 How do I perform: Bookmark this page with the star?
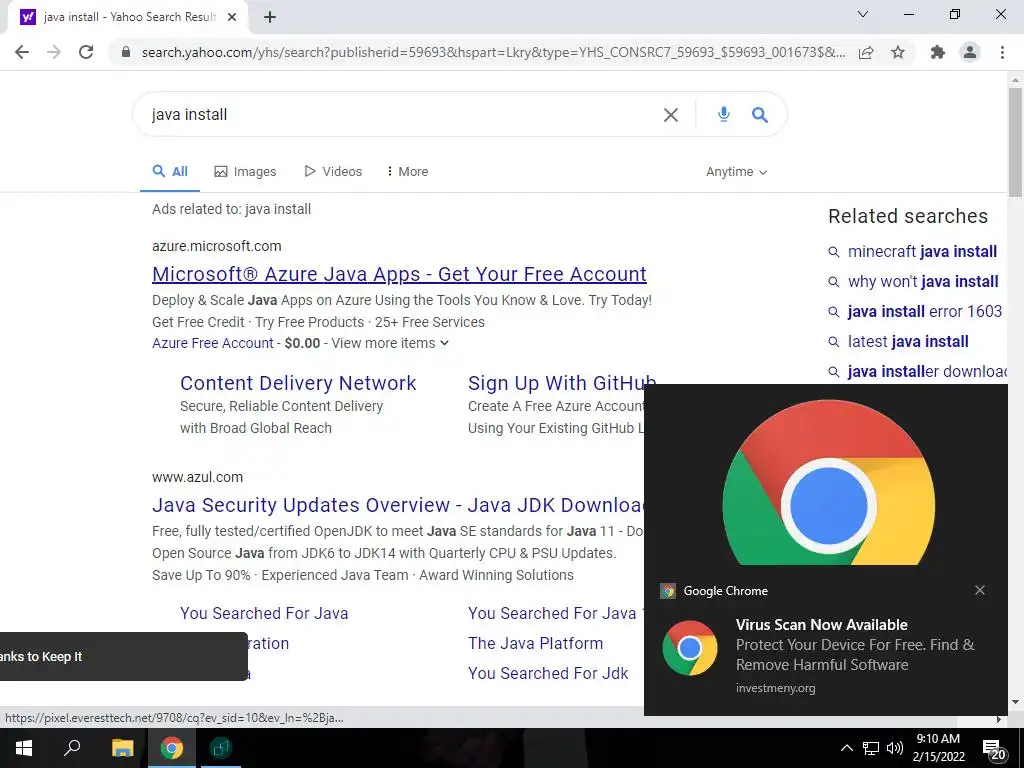(x=898, y=52)
